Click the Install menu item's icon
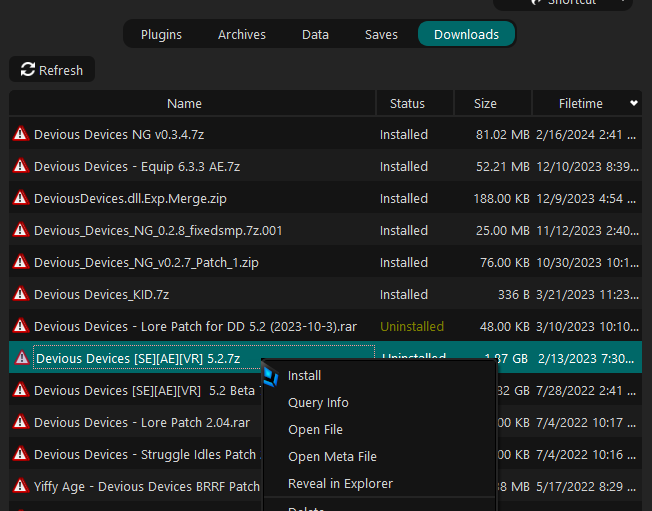The image size is (652, 511). pos(271,376)
